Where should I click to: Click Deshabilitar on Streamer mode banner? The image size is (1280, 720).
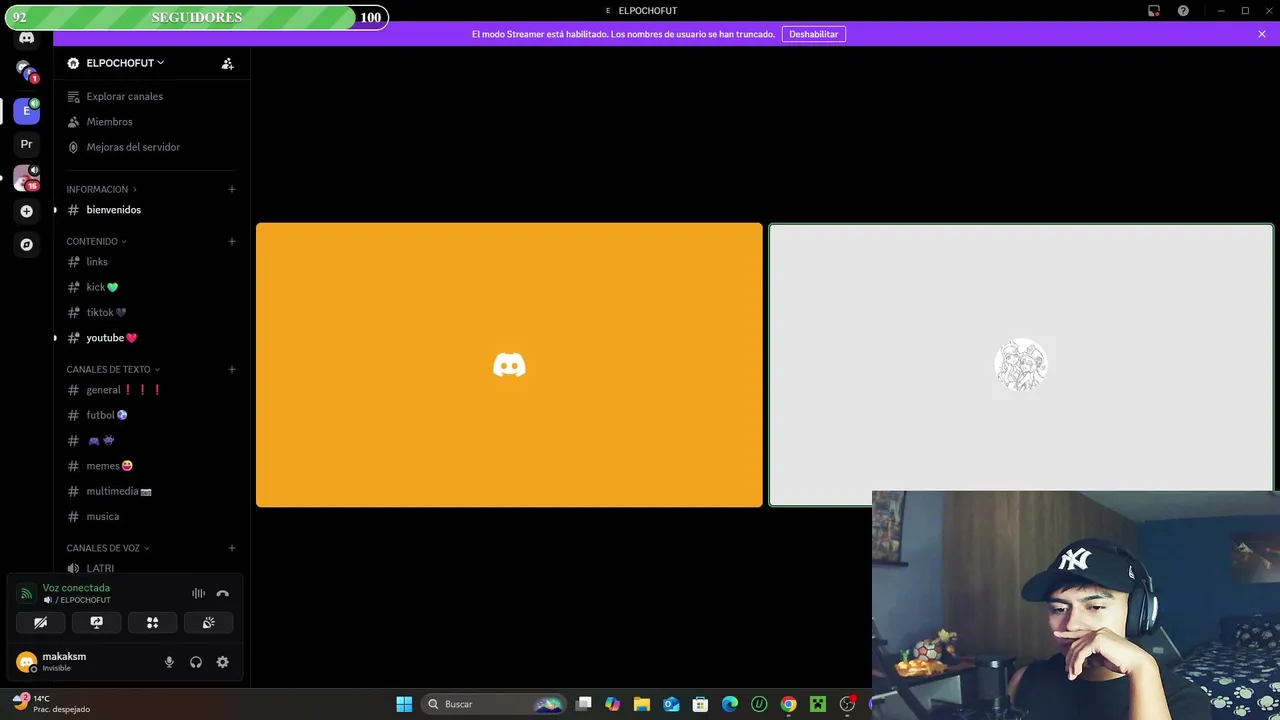click(813, 34)
